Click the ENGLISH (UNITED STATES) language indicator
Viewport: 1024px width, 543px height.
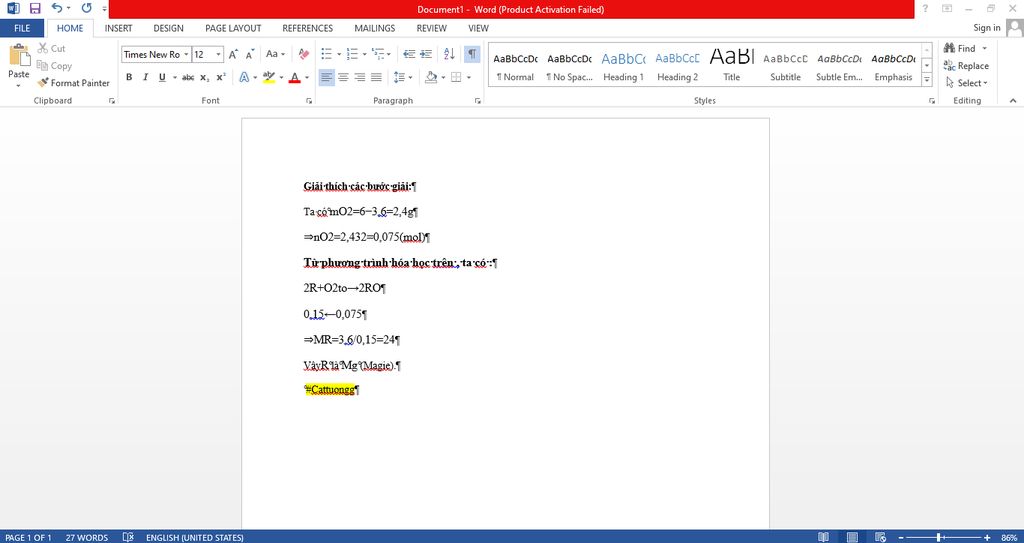(x=195, y=538)
